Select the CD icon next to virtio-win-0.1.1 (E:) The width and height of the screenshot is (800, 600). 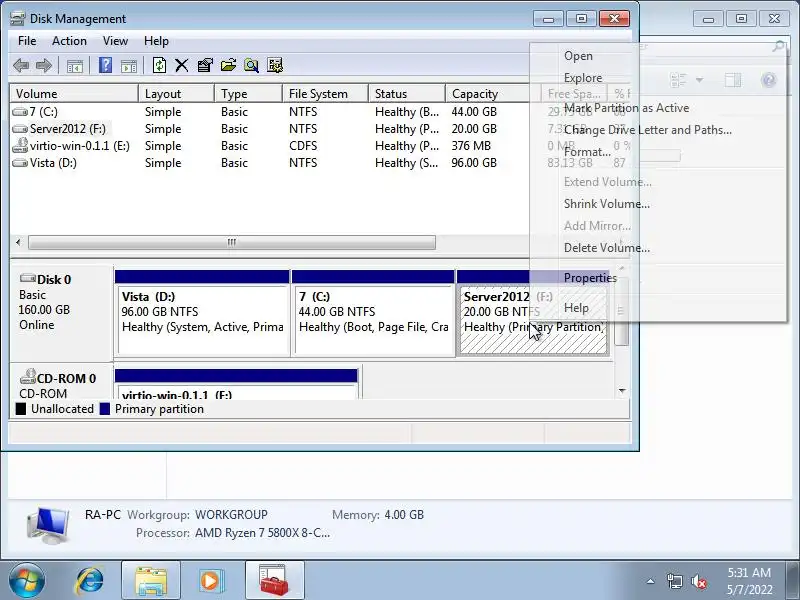(20, 145)
